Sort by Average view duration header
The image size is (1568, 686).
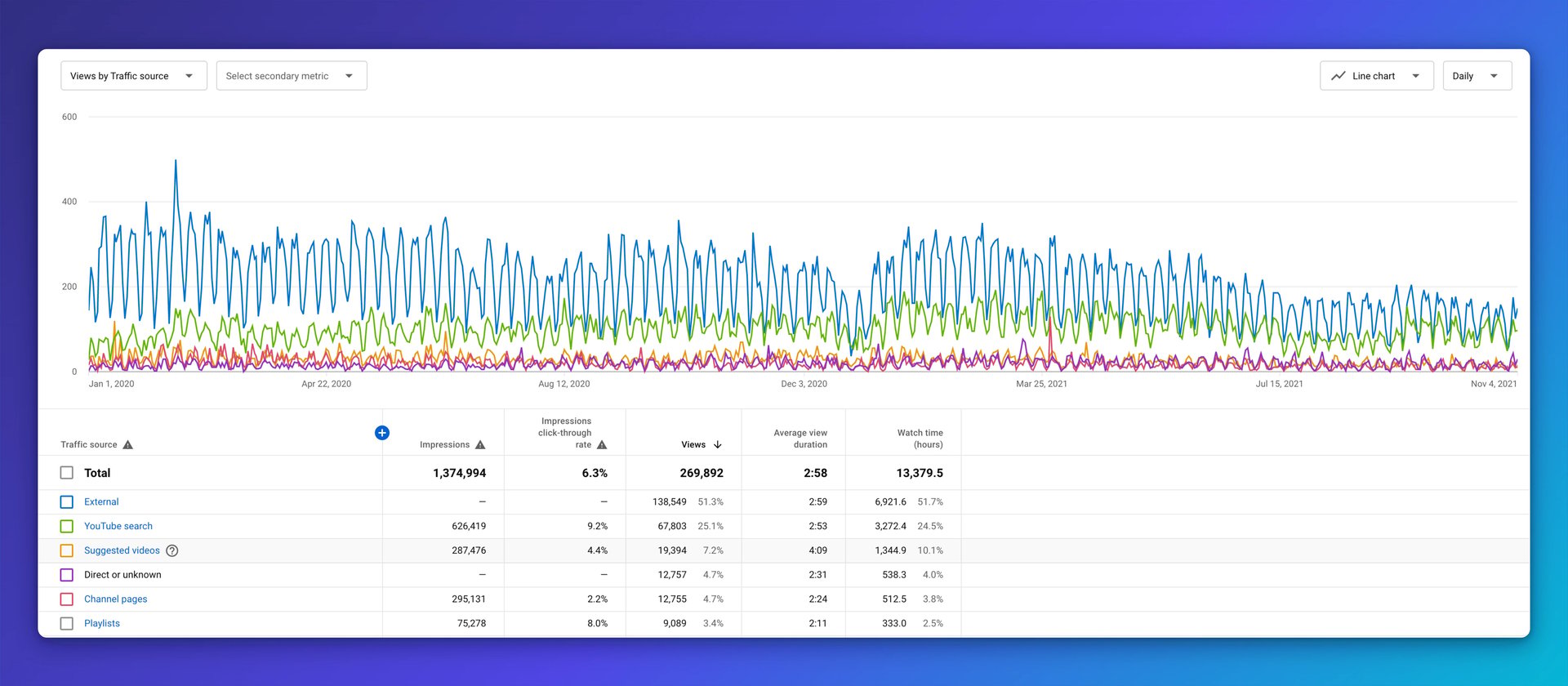pos(800,439)
